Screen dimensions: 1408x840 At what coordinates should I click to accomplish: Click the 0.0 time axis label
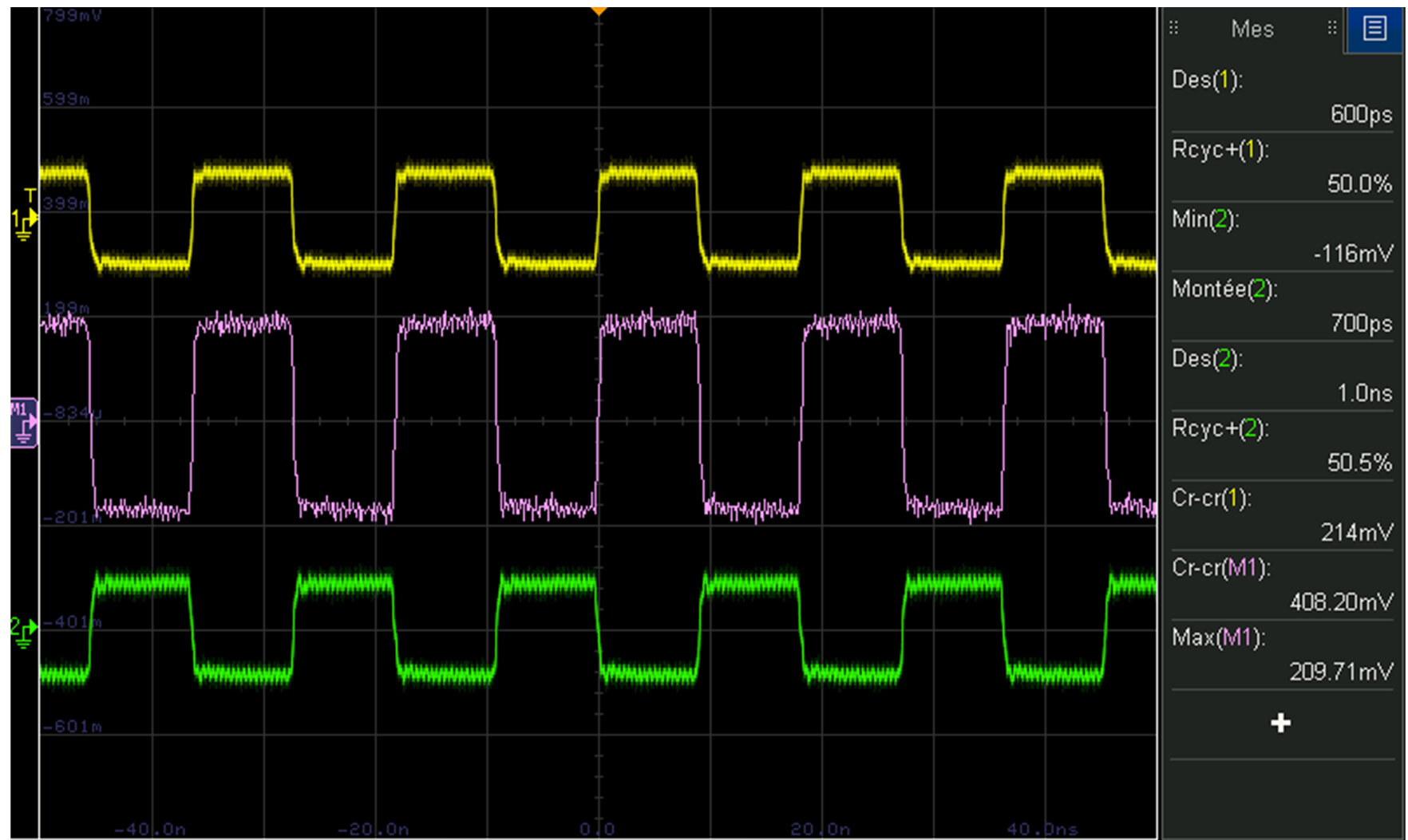(598, 830)
